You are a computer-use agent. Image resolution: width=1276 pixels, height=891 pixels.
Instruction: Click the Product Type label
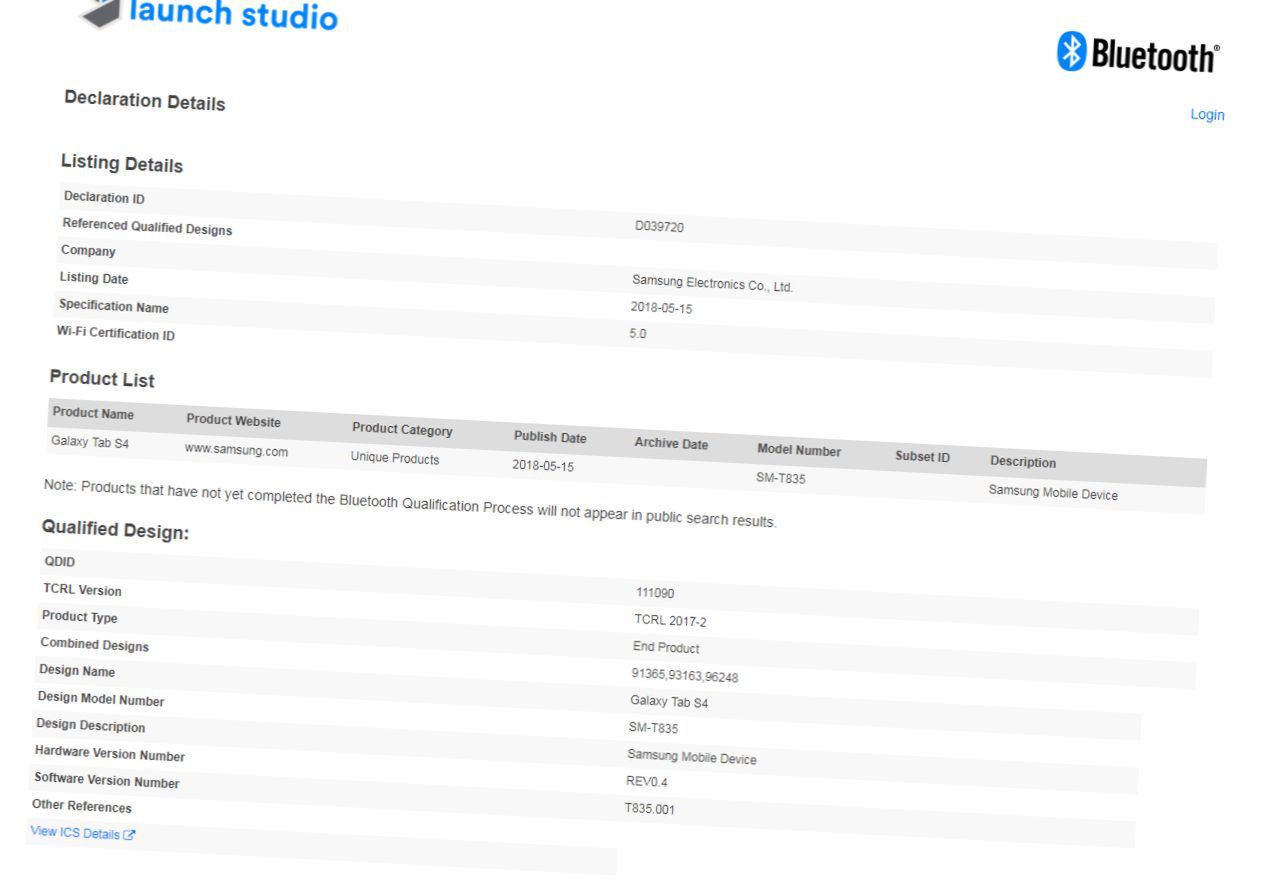(x=80, y=617)
